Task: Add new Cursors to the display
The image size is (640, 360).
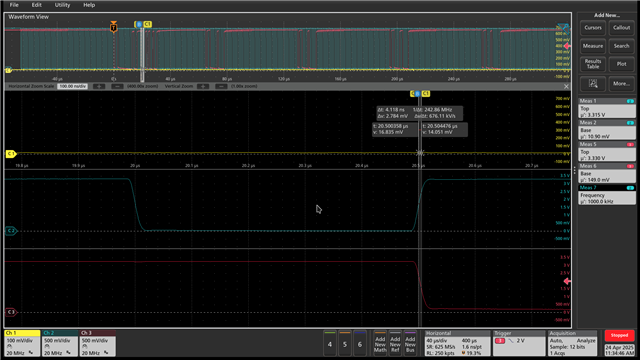Action: [x=593, y=28]
